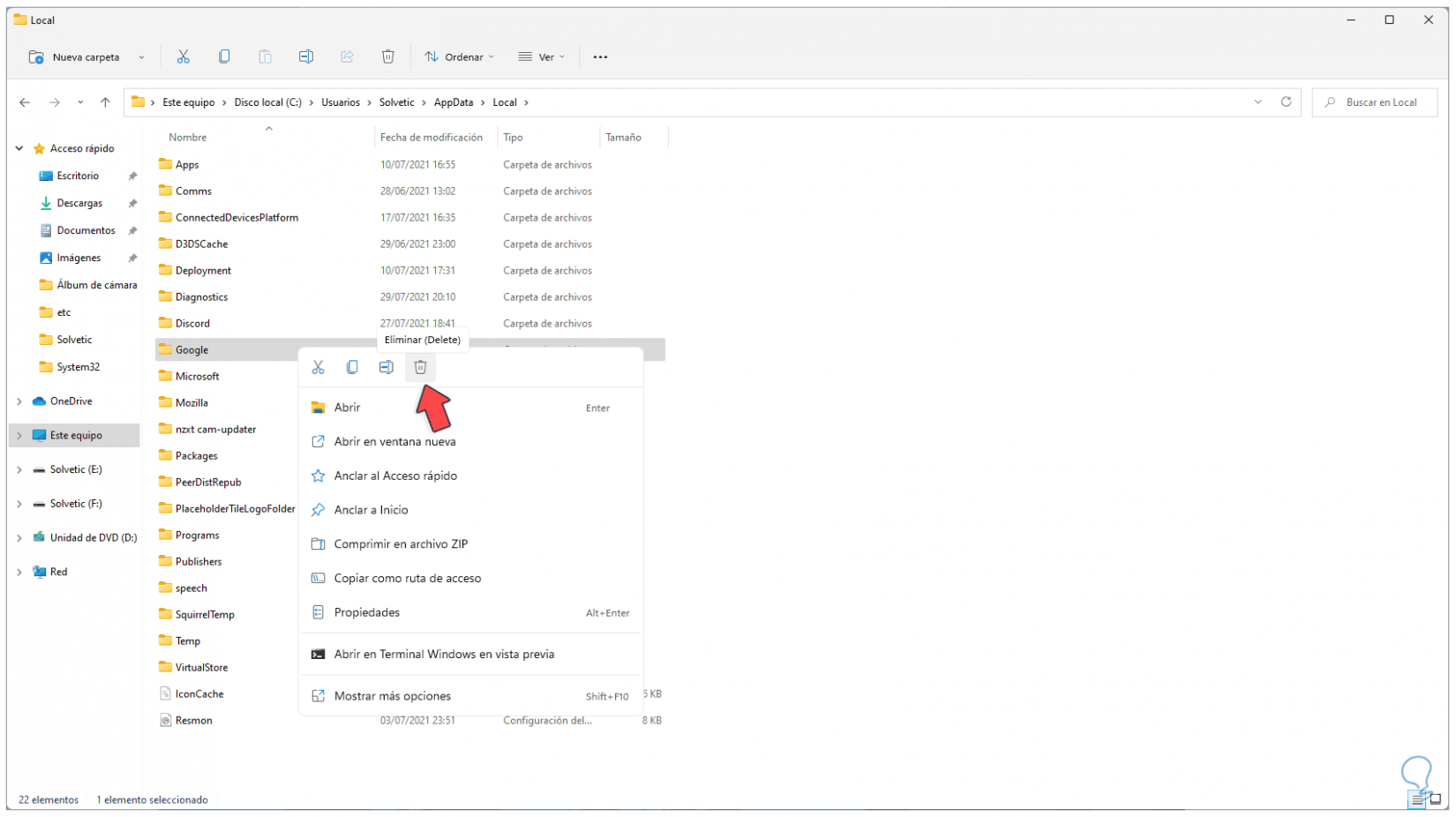Select the Microsoft folder
1456x817 pixels.
coord(197,377)
